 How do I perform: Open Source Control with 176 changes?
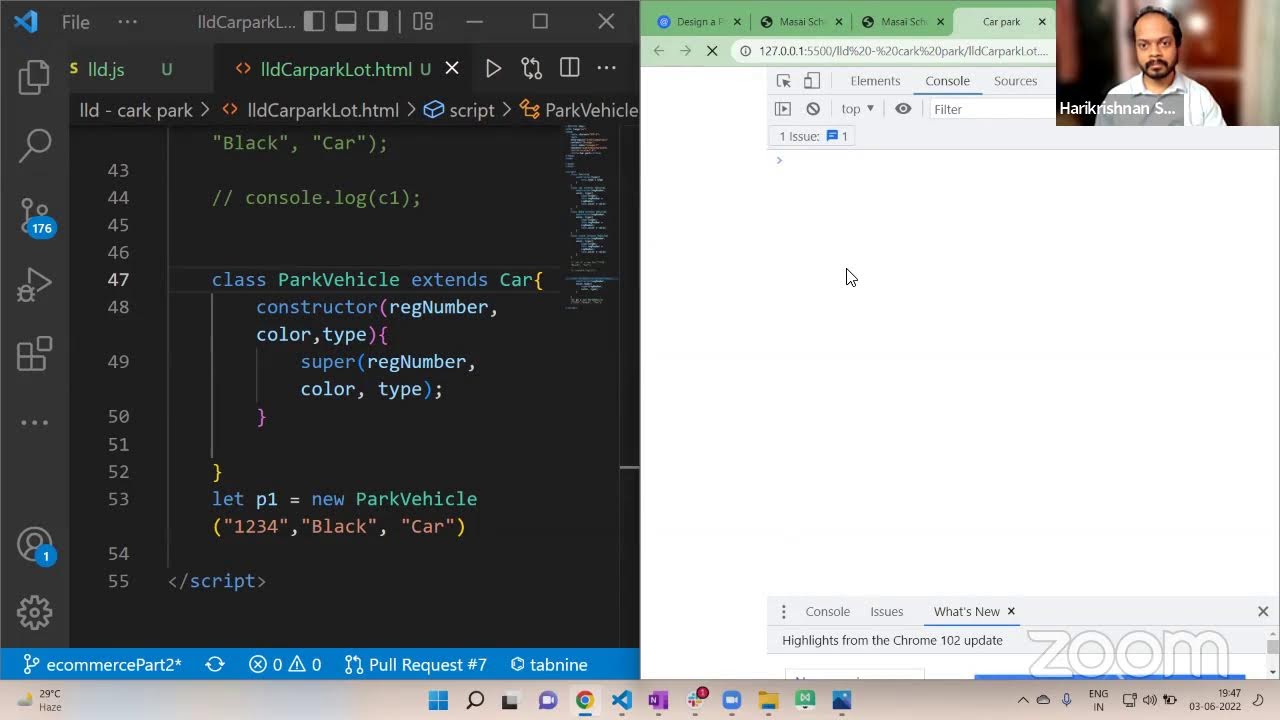34,217
